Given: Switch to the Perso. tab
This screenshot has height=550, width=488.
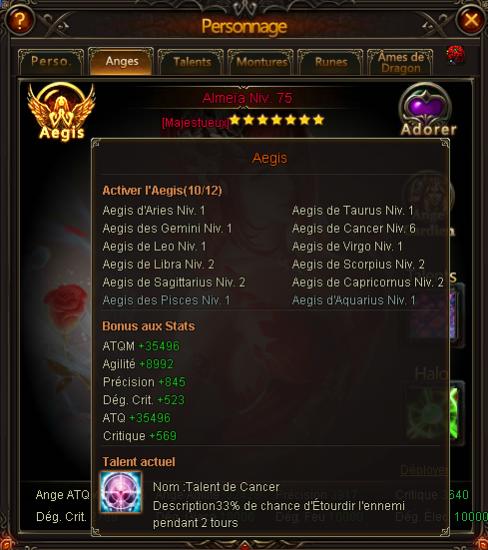Looking at the screenshot, I should [51, 62].
